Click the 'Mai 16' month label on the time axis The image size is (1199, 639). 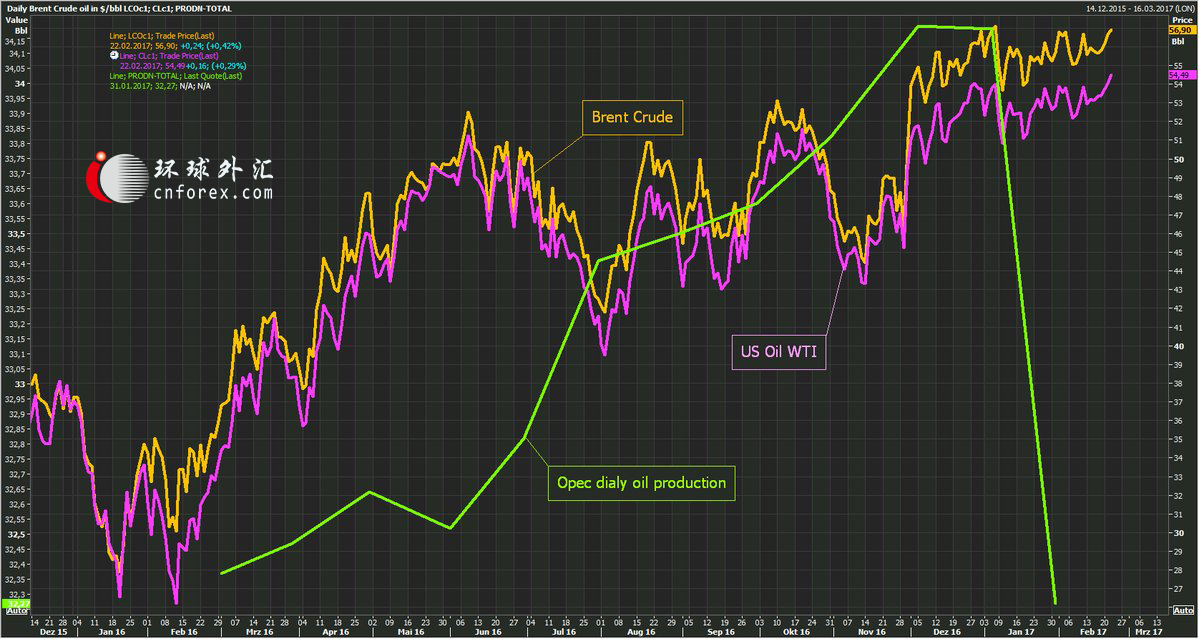tap(413, 633)
